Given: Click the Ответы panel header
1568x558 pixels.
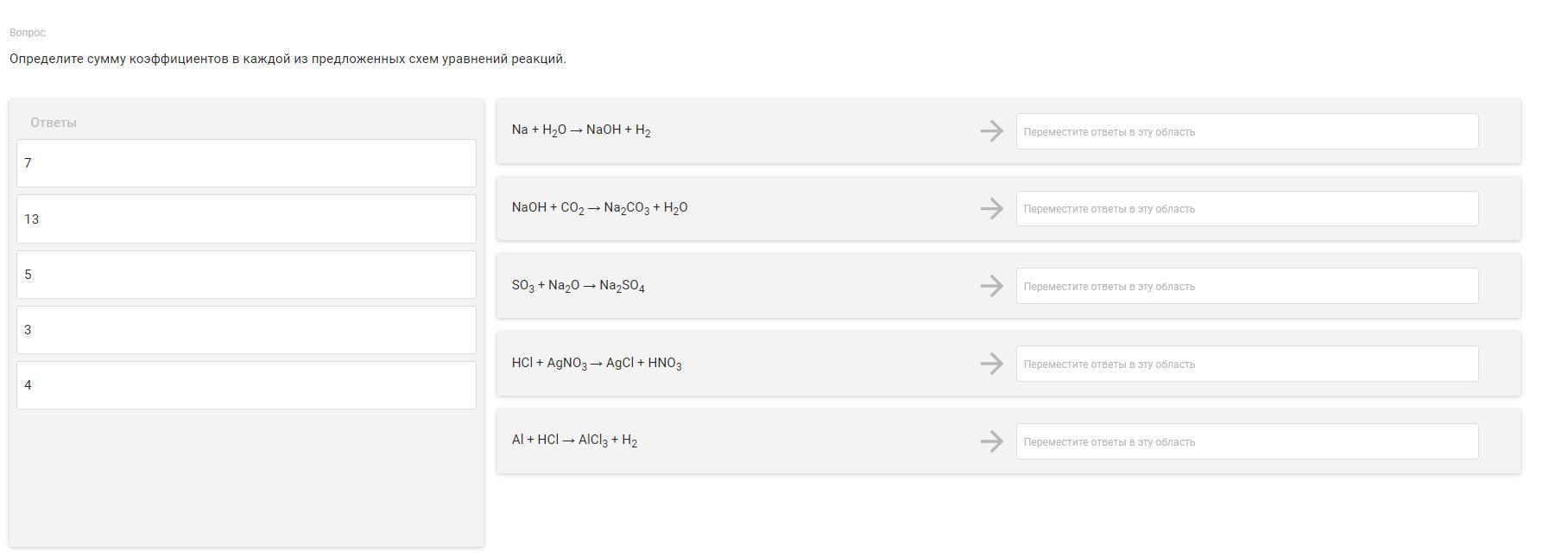Looking at the screenshot, I should click(54, 123).
